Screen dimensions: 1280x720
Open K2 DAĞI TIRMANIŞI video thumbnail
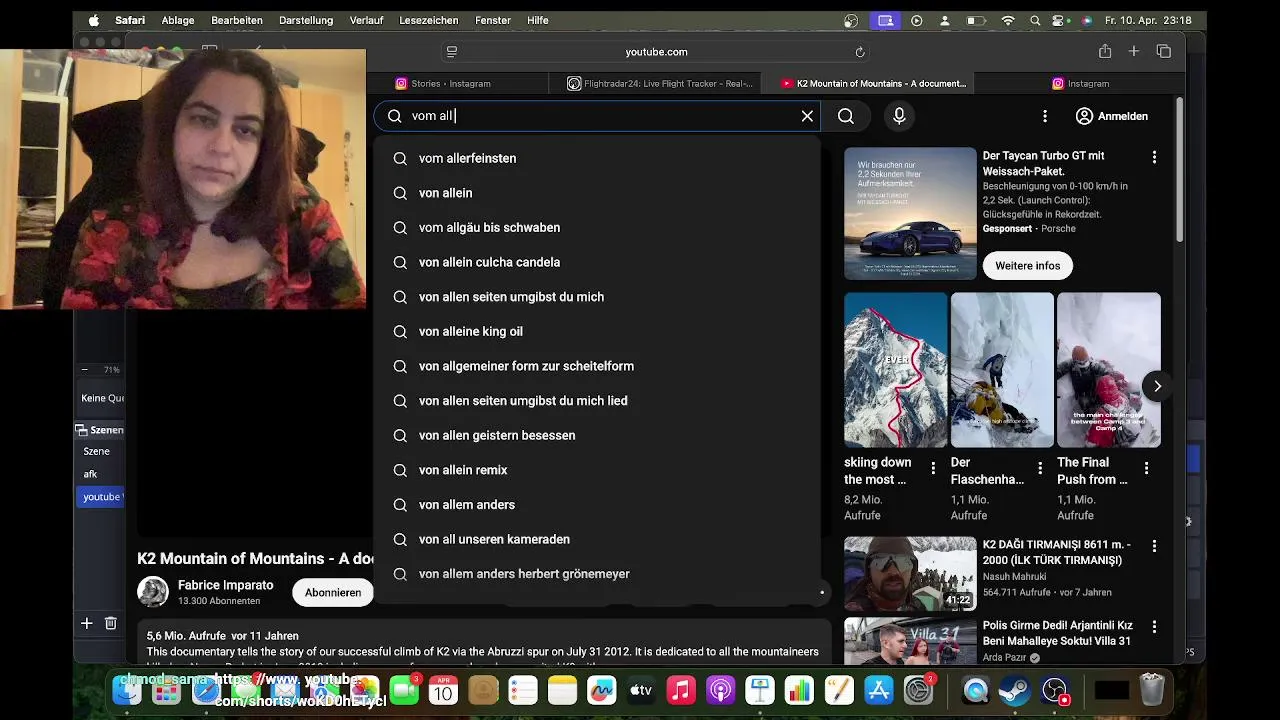(910, 574)
